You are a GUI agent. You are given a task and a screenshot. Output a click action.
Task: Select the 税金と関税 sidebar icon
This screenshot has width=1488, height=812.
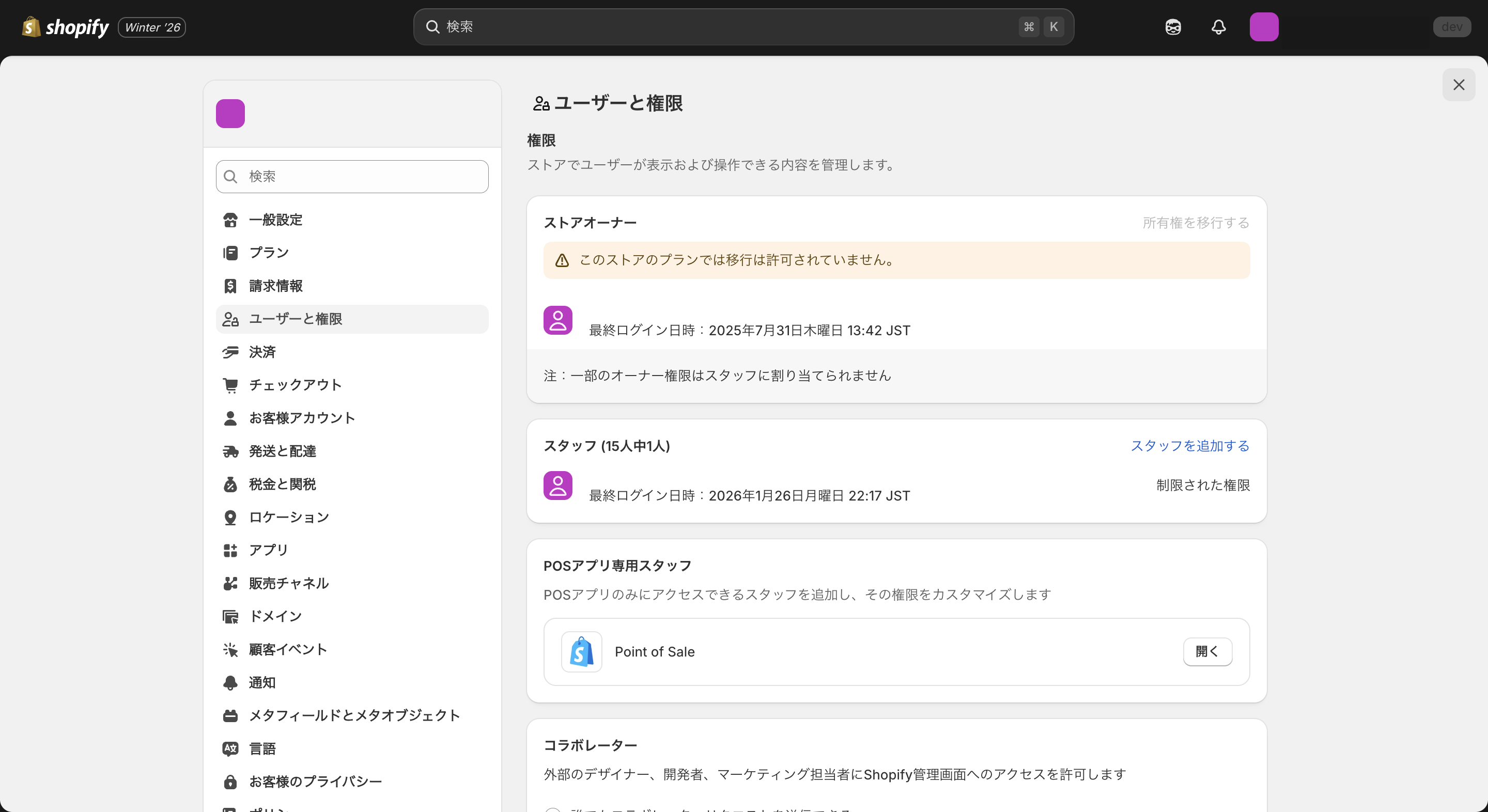pos(230,484)
